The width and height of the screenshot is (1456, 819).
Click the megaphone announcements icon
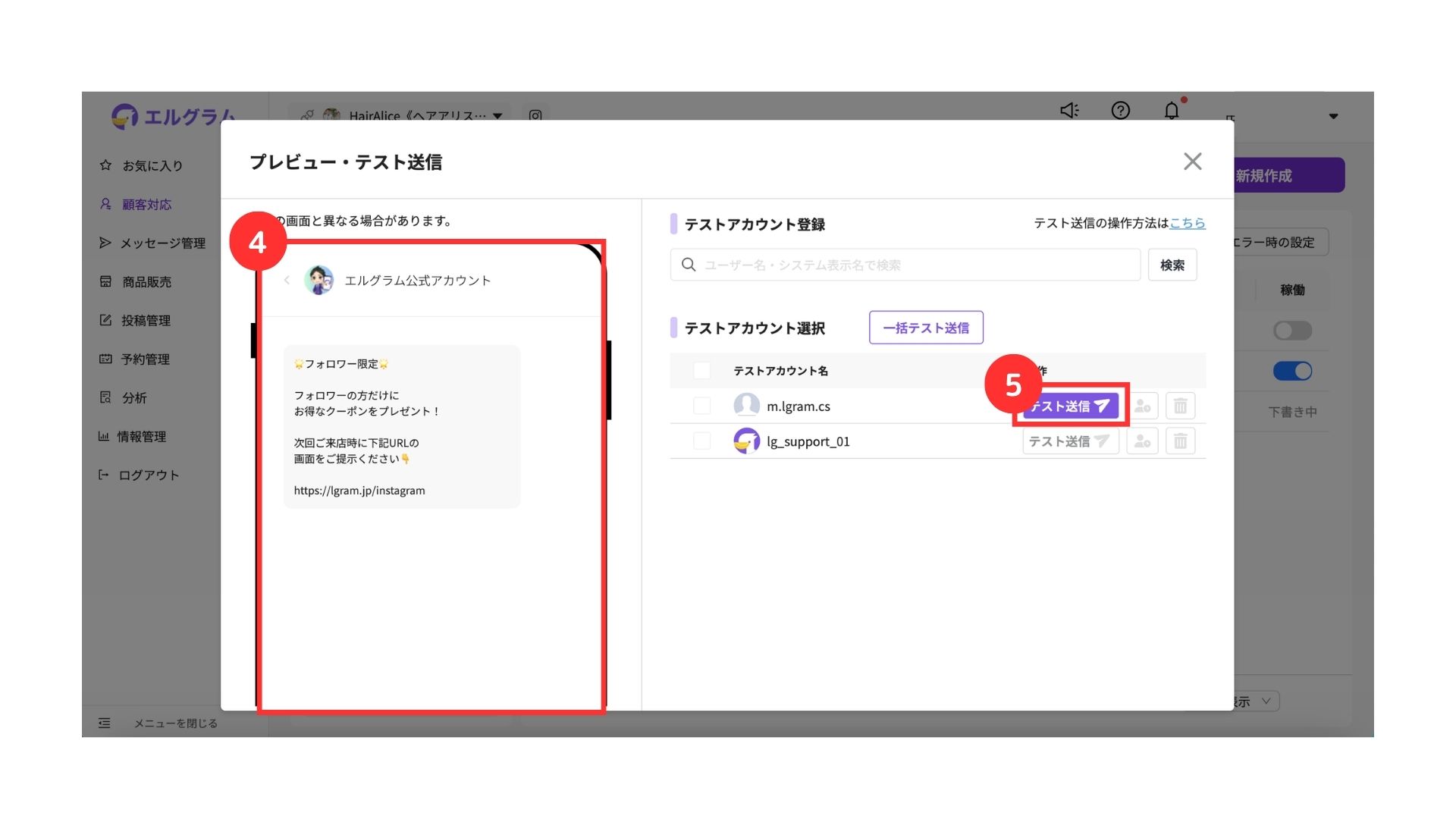(x=1069, y=111)
